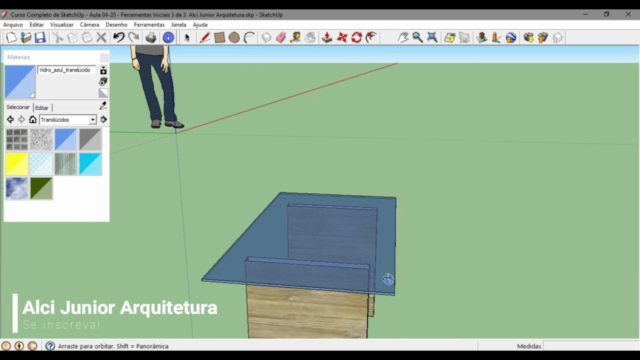
Task: Open the Arquivo menu
Action: pos(13,25)
